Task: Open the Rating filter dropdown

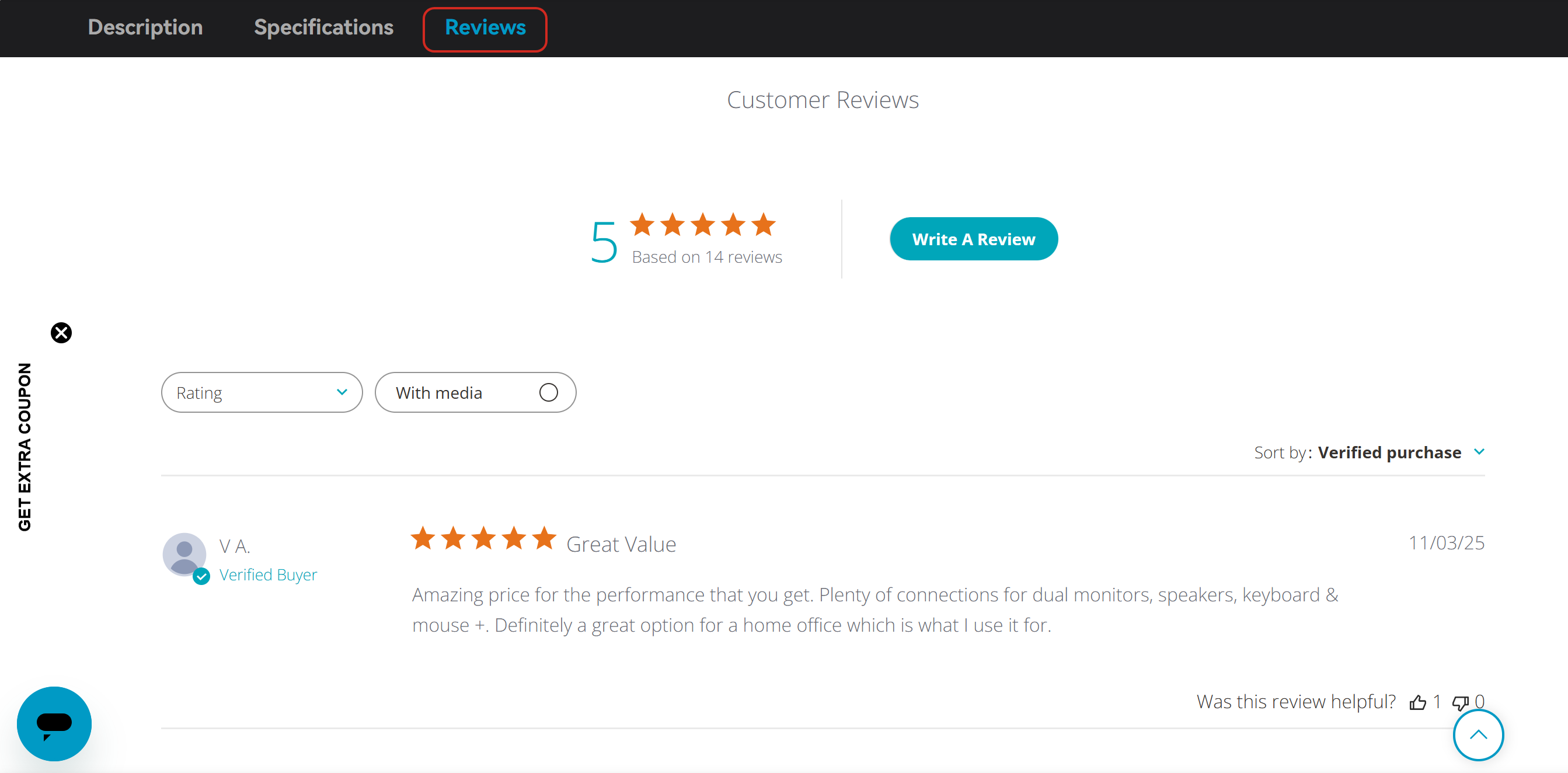Action: click(x=262, y=392)
